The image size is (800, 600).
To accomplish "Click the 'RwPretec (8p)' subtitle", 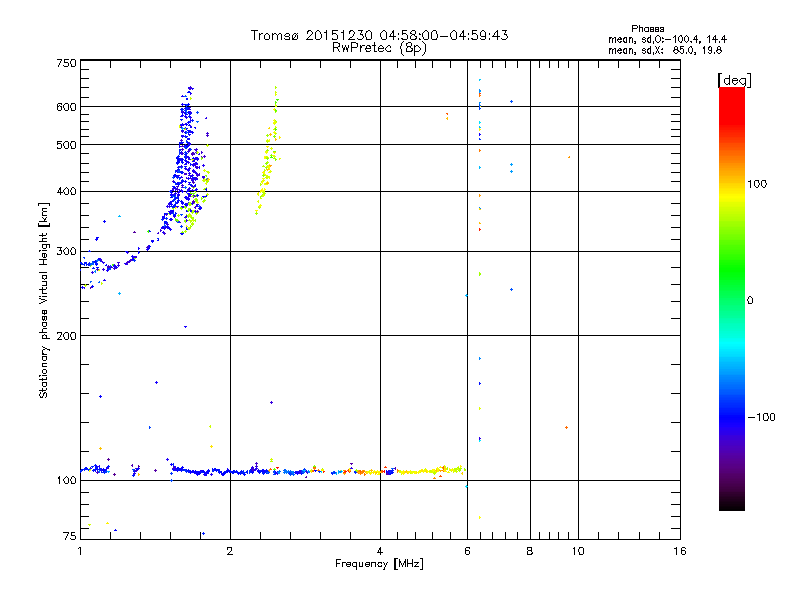I will (379, 48).
